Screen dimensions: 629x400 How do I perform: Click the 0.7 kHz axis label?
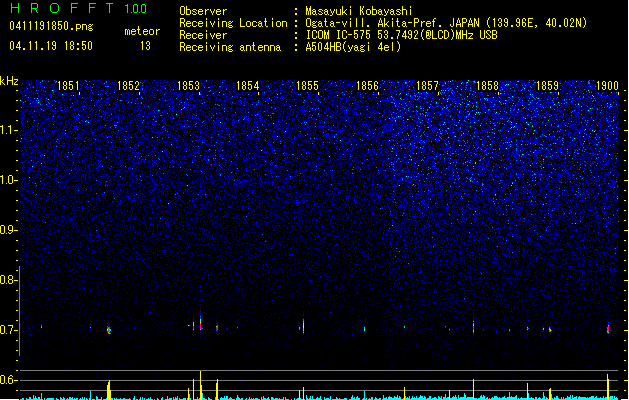(x=8, y=330)
